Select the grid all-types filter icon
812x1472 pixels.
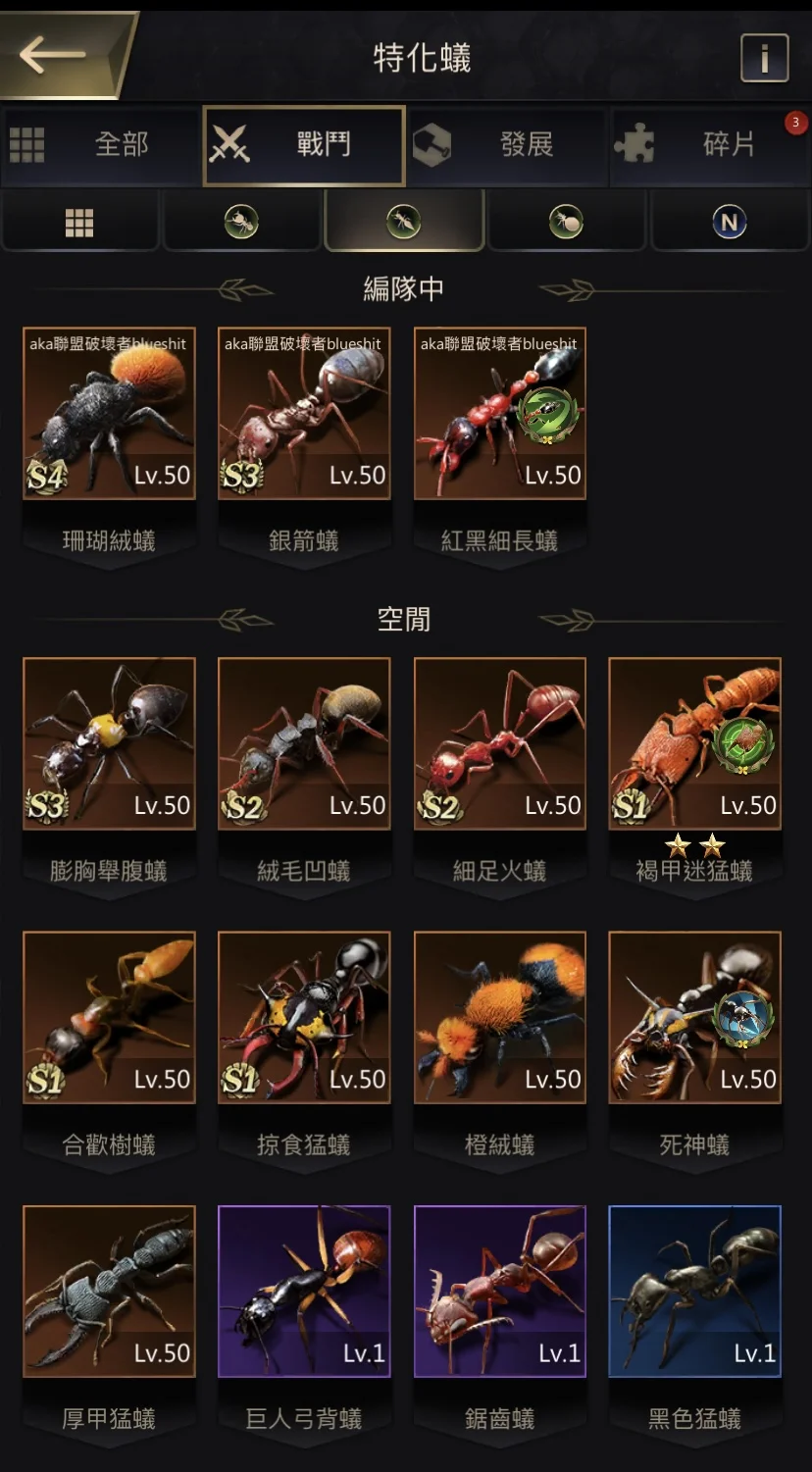tap(79, 223)
